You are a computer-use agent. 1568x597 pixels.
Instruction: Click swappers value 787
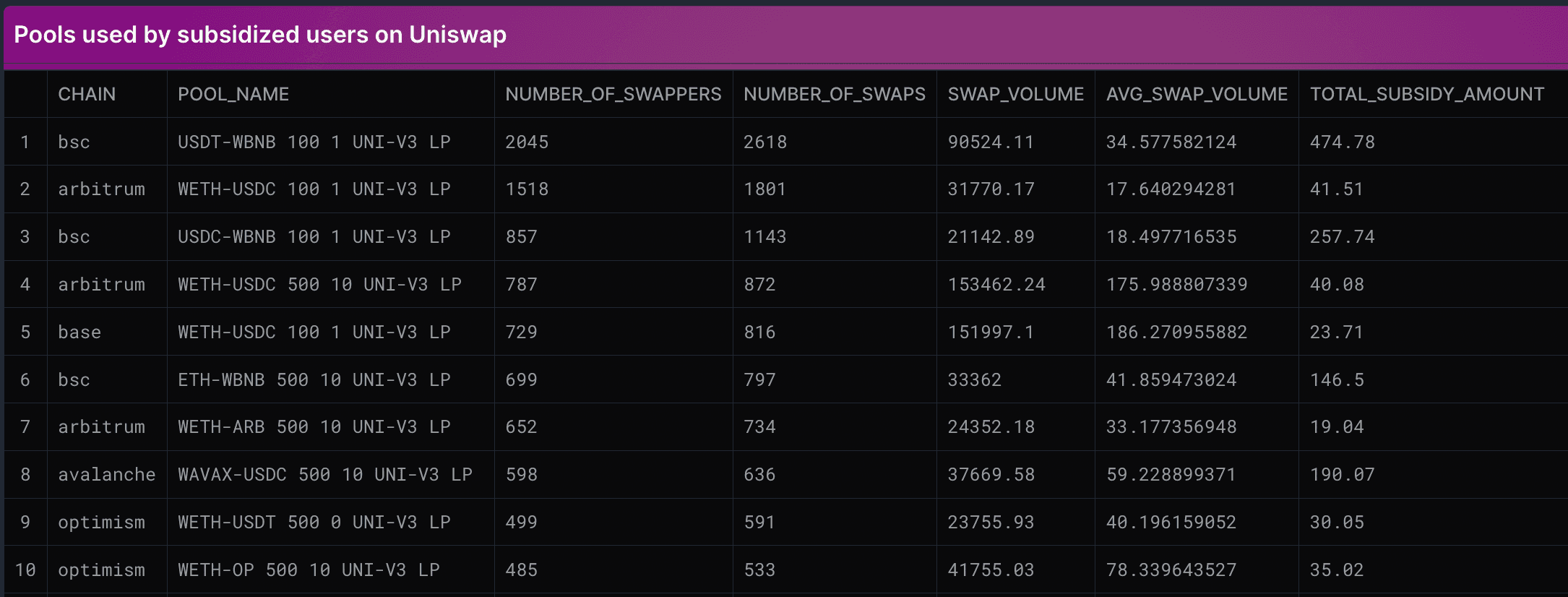(x=521, y=284)
